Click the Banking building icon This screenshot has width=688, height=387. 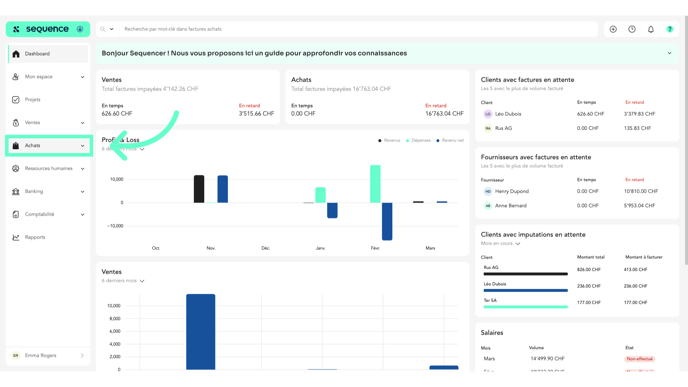tap(16, 191)
